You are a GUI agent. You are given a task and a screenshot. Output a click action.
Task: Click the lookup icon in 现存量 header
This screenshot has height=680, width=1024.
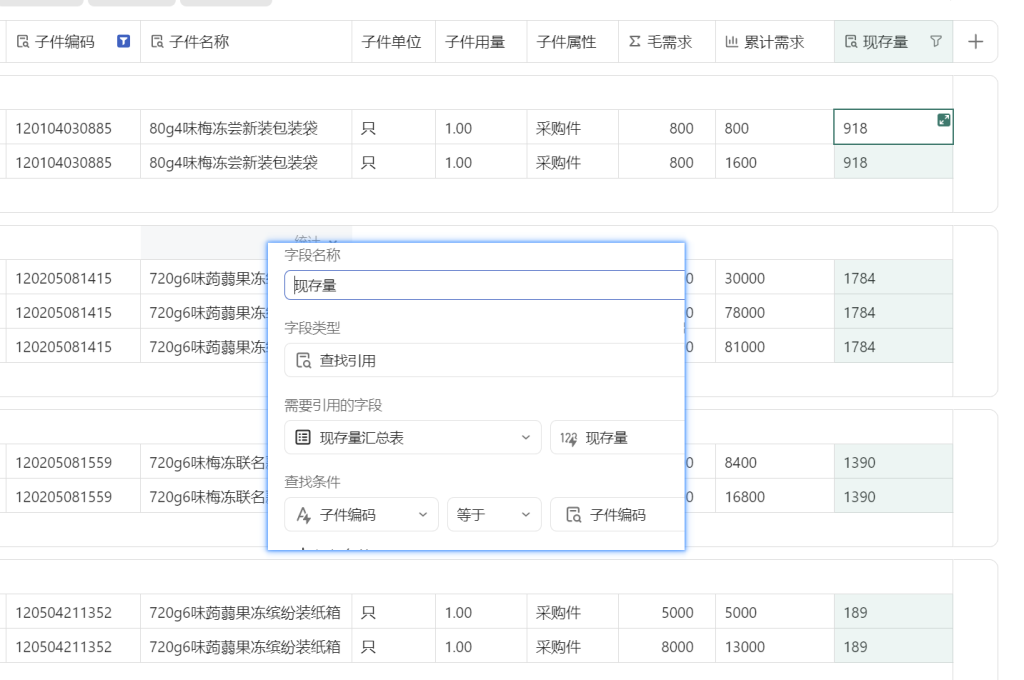[851, 42]
